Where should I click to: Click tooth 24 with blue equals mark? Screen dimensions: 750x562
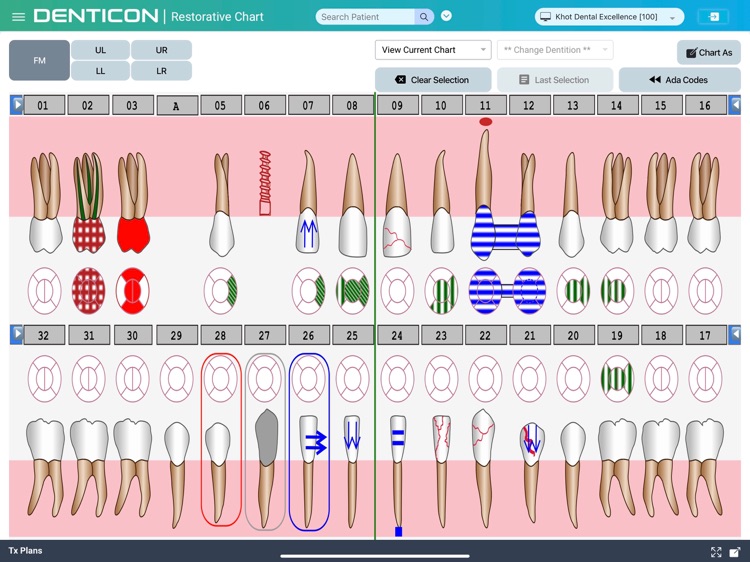pyautogui.click(x=397, y=474)
